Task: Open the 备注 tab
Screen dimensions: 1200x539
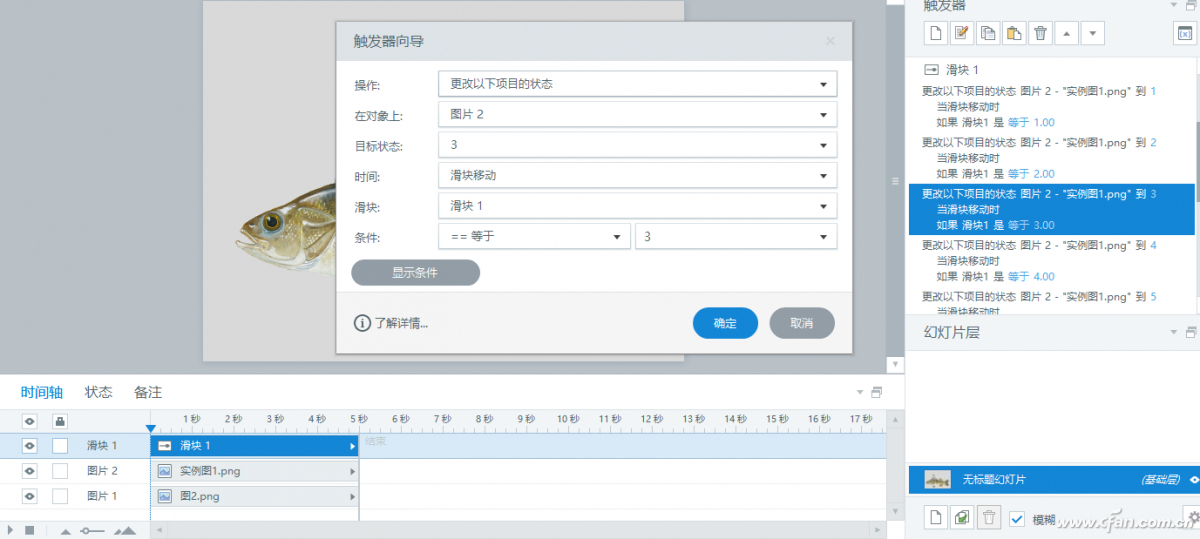Action: pos(148,392)
